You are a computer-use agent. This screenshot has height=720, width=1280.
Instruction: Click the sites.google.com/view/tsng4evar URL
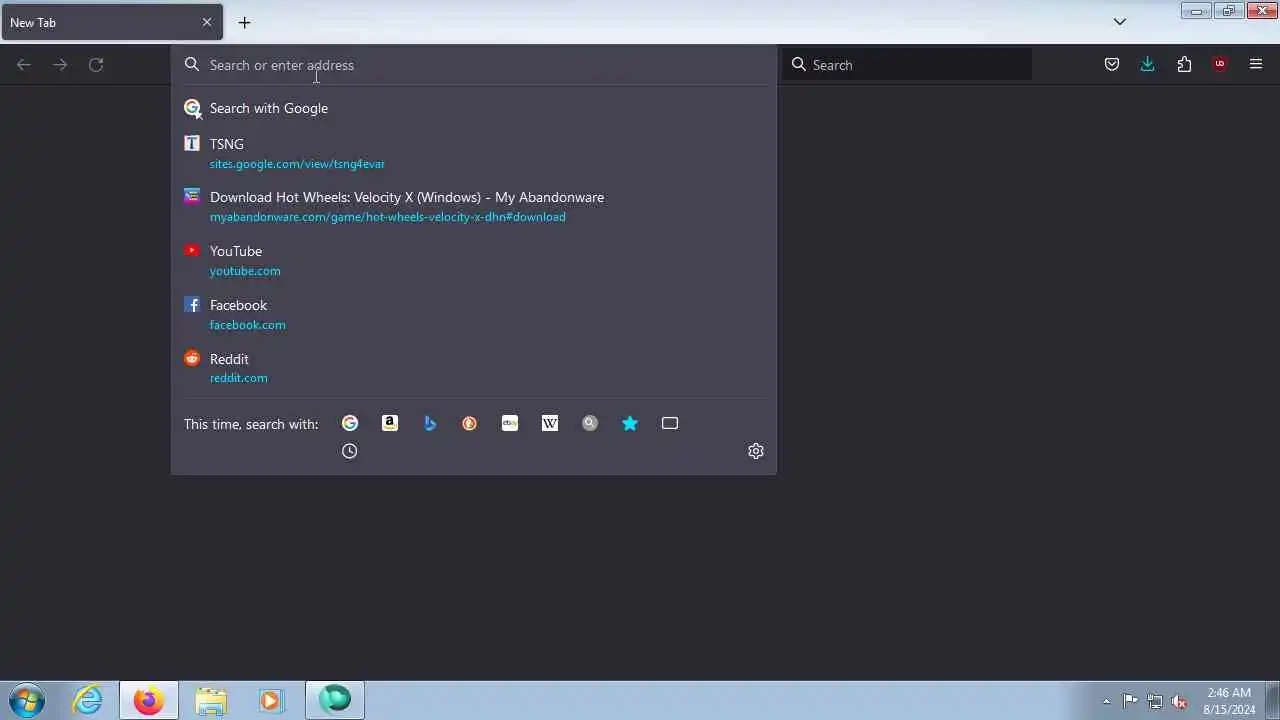tap(297, 164)
